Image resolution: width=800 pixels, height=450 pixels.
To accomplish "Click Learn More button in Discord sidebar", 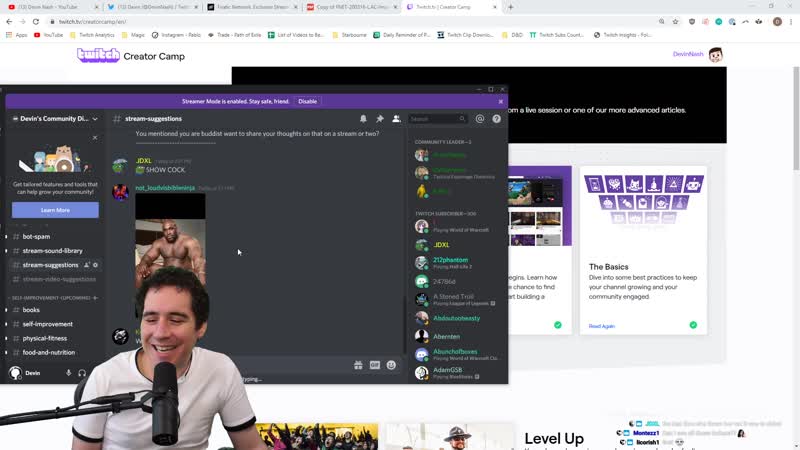I will (x=55, y=210).
